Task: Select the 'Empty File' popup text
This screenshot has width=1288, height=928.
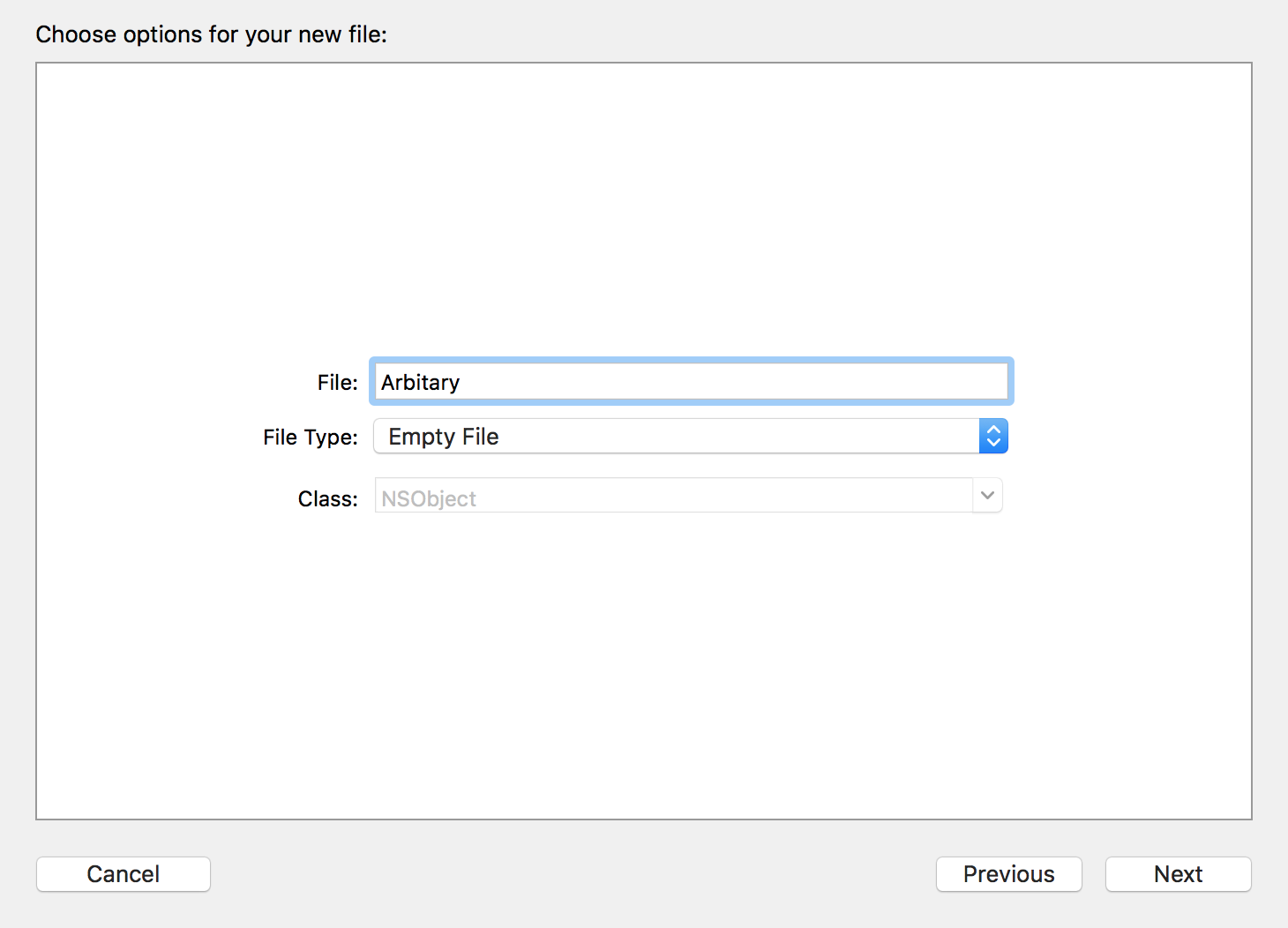Action: coord(444,437)
